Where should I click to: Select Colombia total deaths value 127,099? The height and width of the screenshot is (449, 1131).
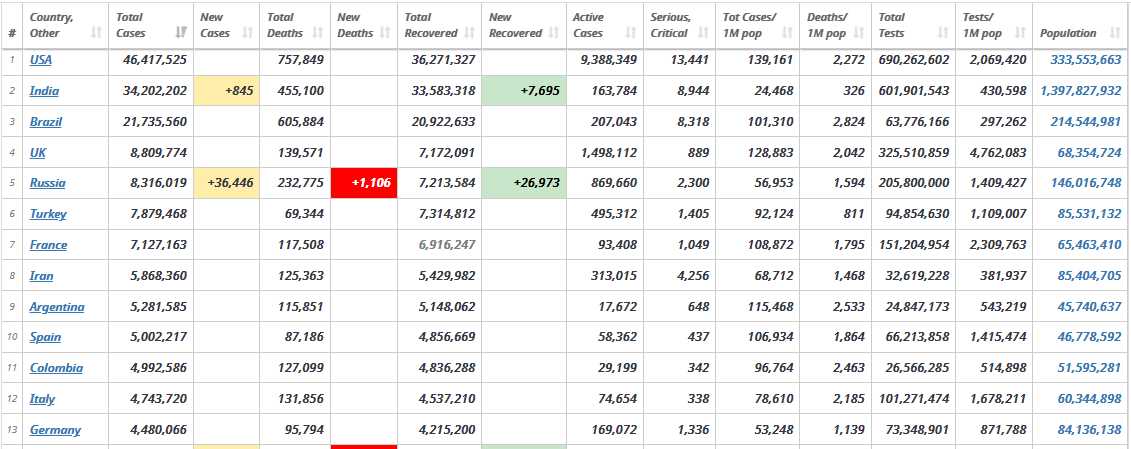[x=301, y=368]
